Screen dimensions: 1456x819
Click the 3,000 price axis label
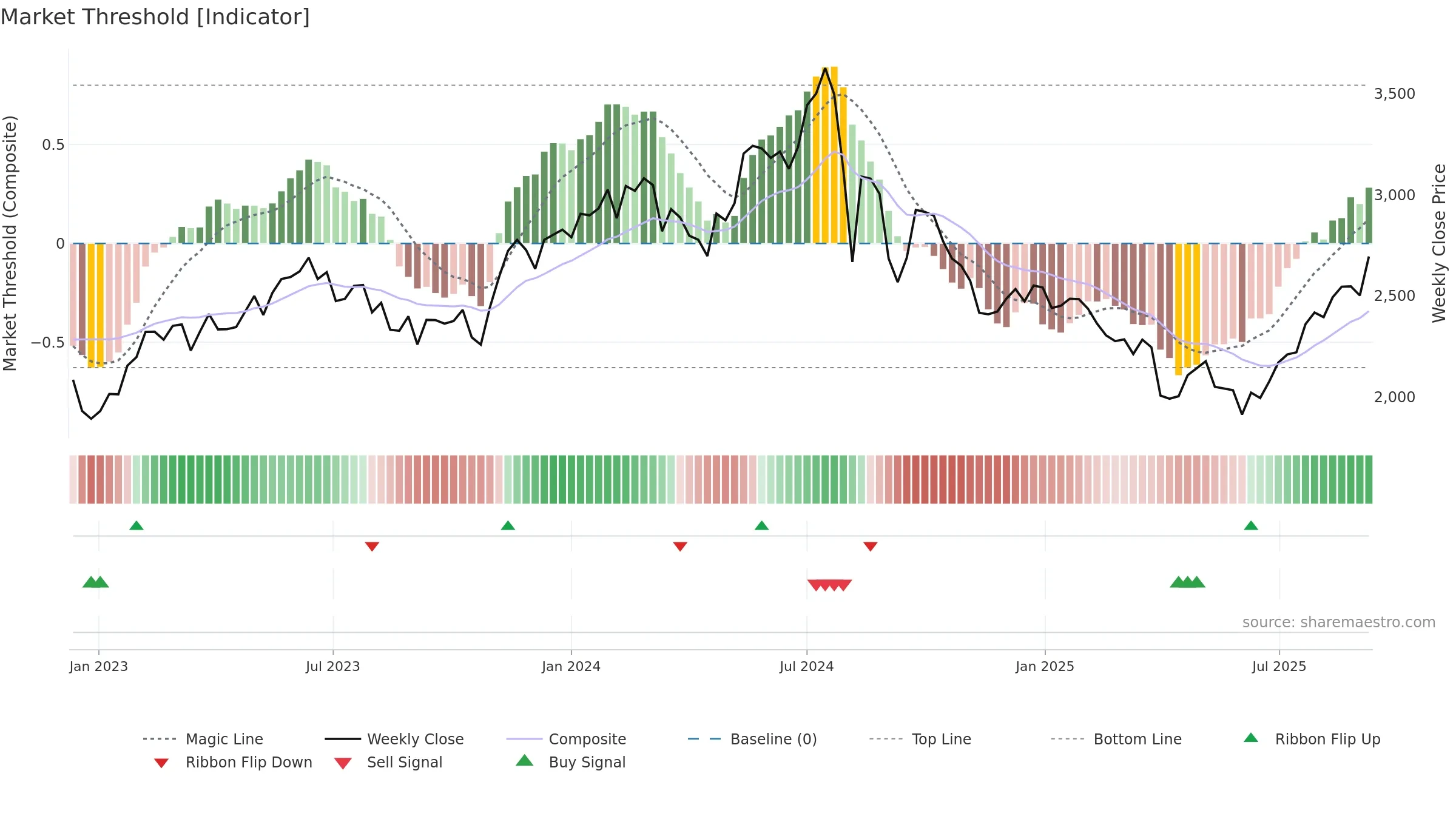(x=1394, y=195)
